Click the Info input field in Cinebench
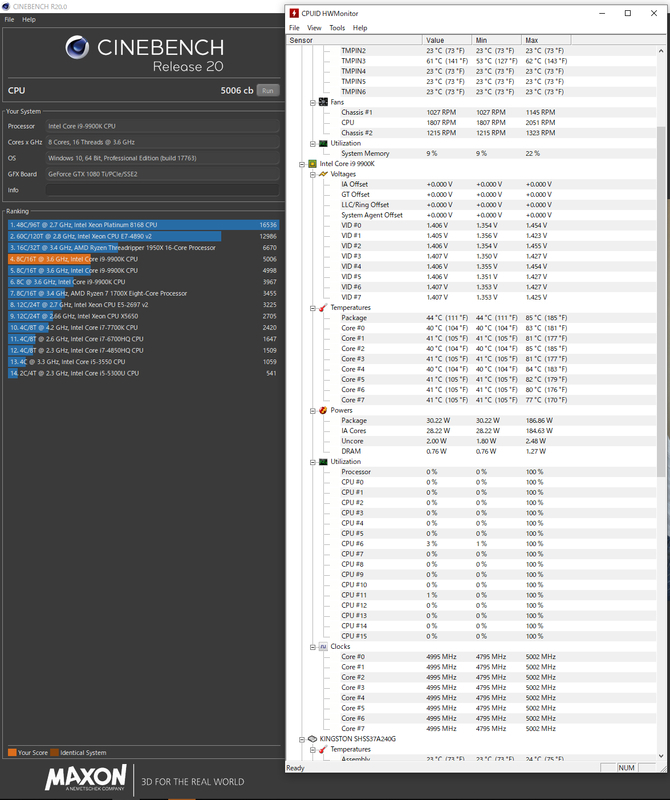Viewport: 670px width, 800px height. [x=162, y=190]
